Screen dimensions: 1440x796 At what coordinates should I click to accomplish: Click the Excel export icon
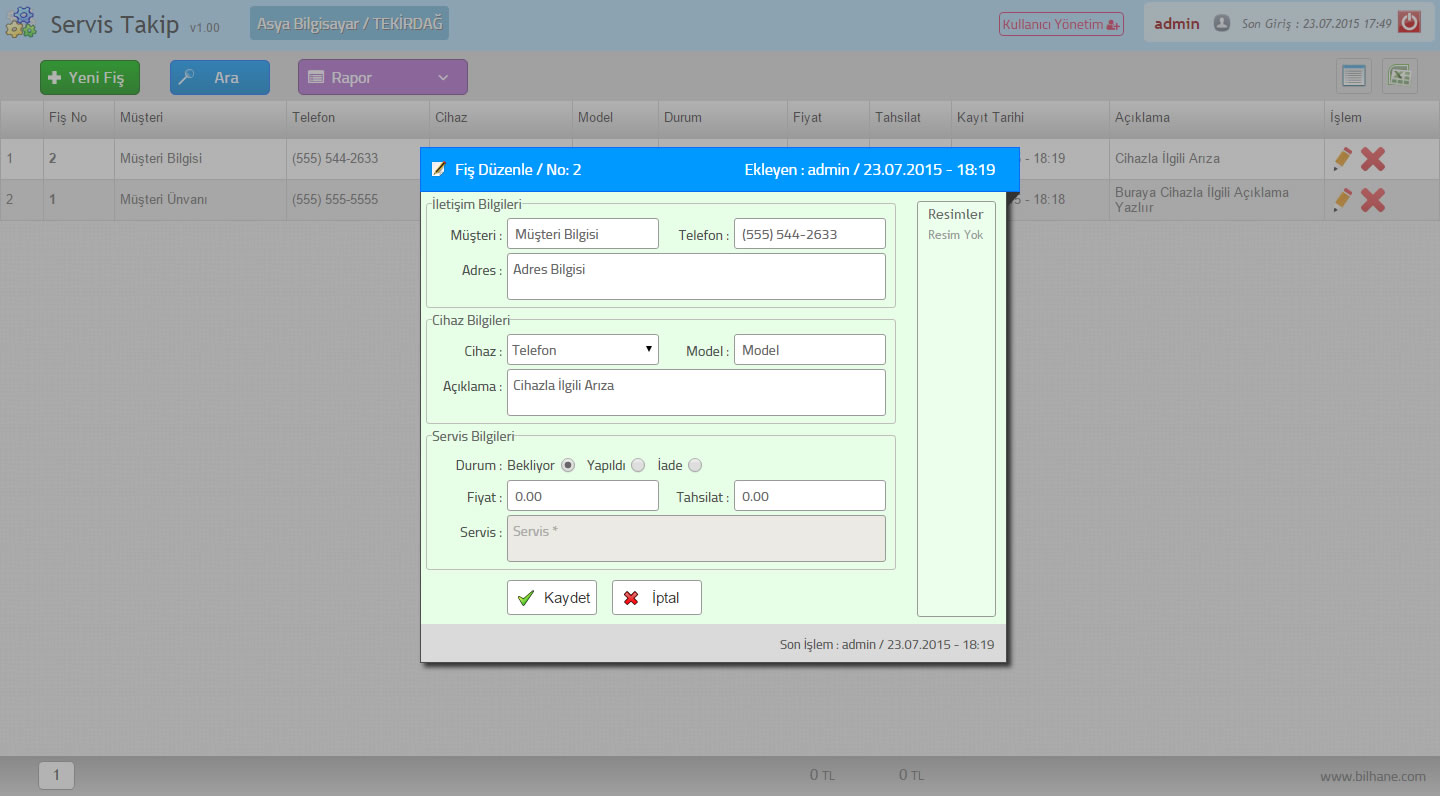tap(1400, 77)
